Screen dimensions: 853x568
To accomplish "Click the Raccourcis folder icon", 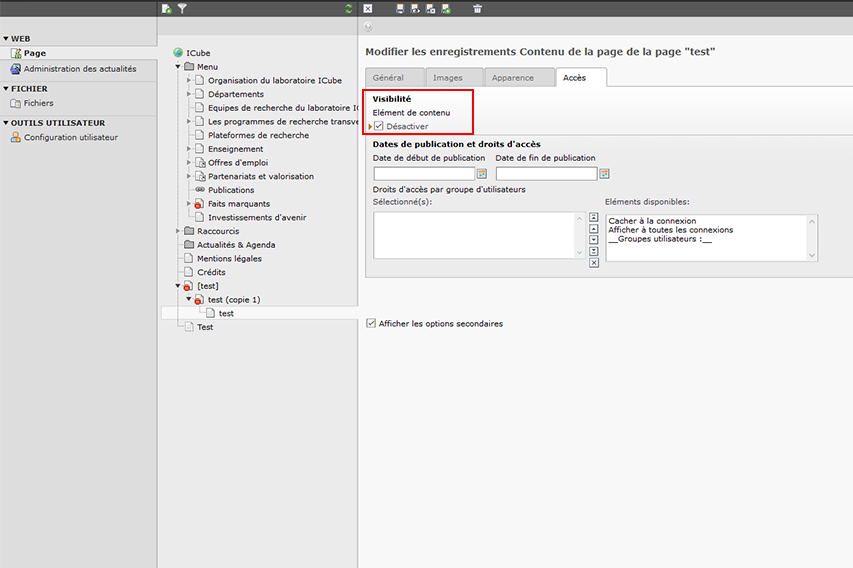I will (189, 231).
